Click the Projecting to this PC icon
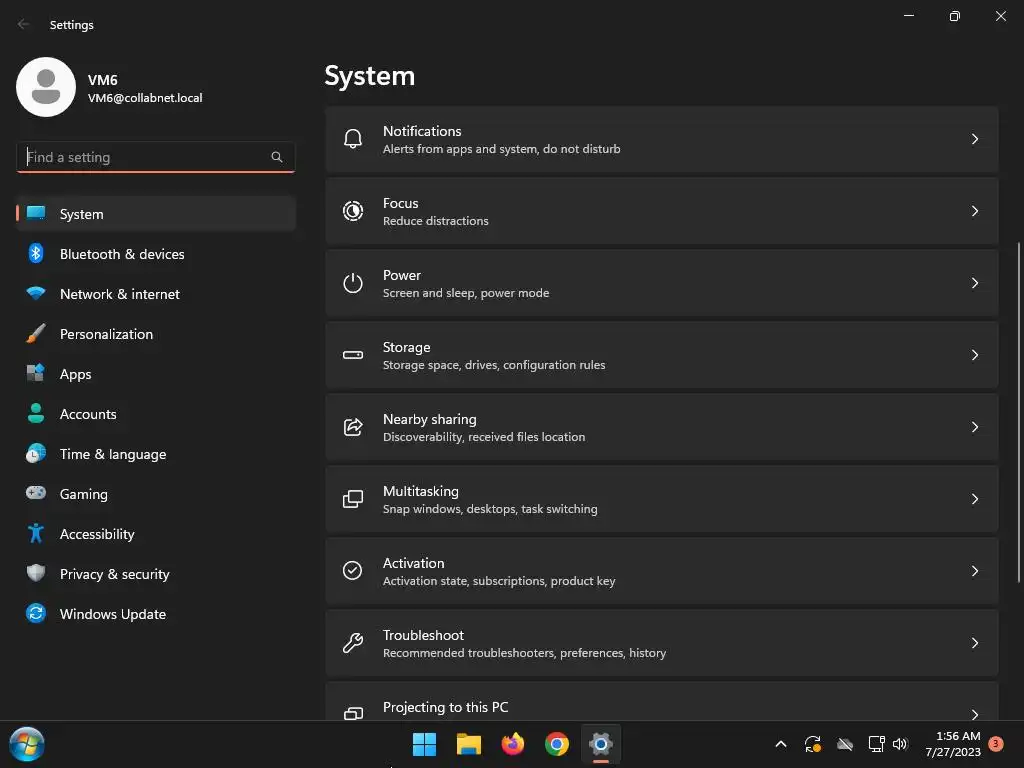The height and width of the screenshot is (768, 1024). (353, 712)
